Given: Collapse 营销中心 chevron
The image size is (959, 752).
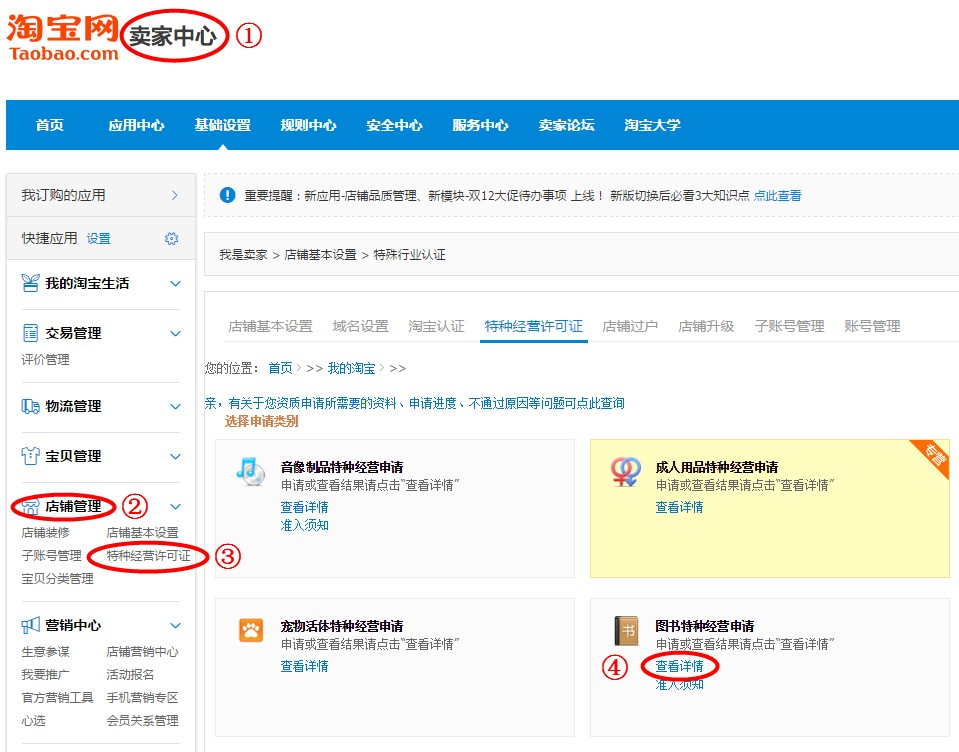Looking at the screenshot, I should (176, 625).
